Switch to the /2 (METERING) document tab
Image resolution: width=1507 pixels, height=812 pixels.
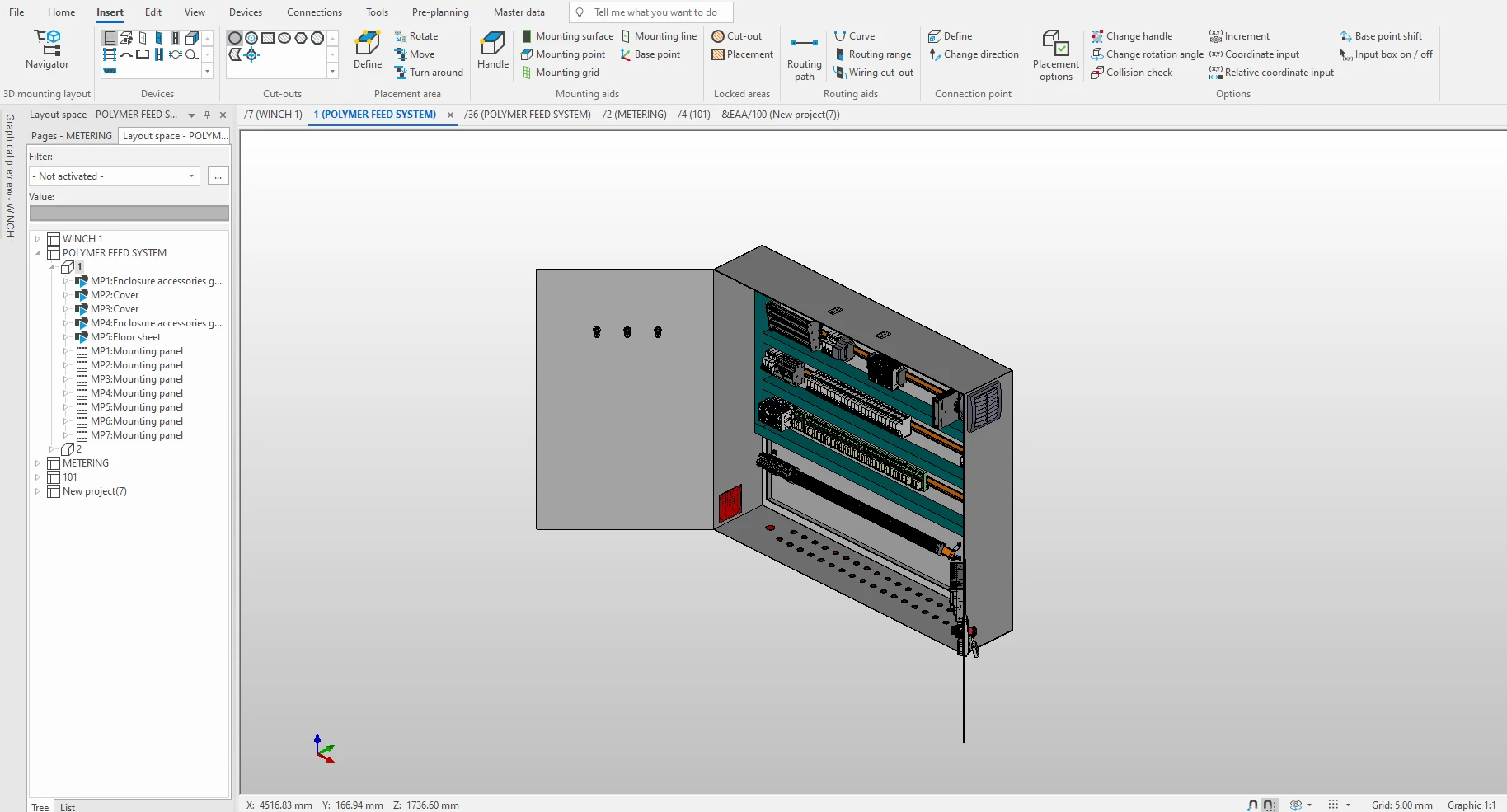(634, 115)
